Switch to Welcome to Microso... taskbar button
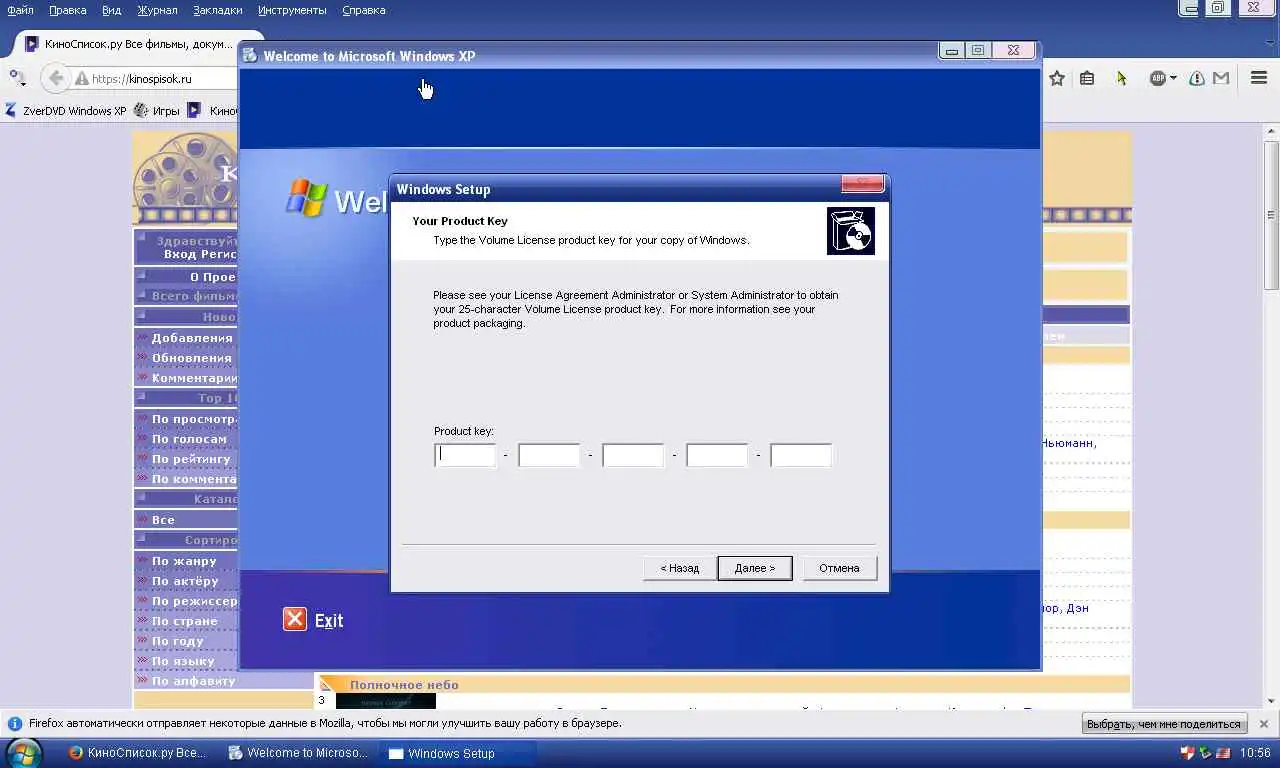This screenshot has height=768, width=1280. coord(298,753)
